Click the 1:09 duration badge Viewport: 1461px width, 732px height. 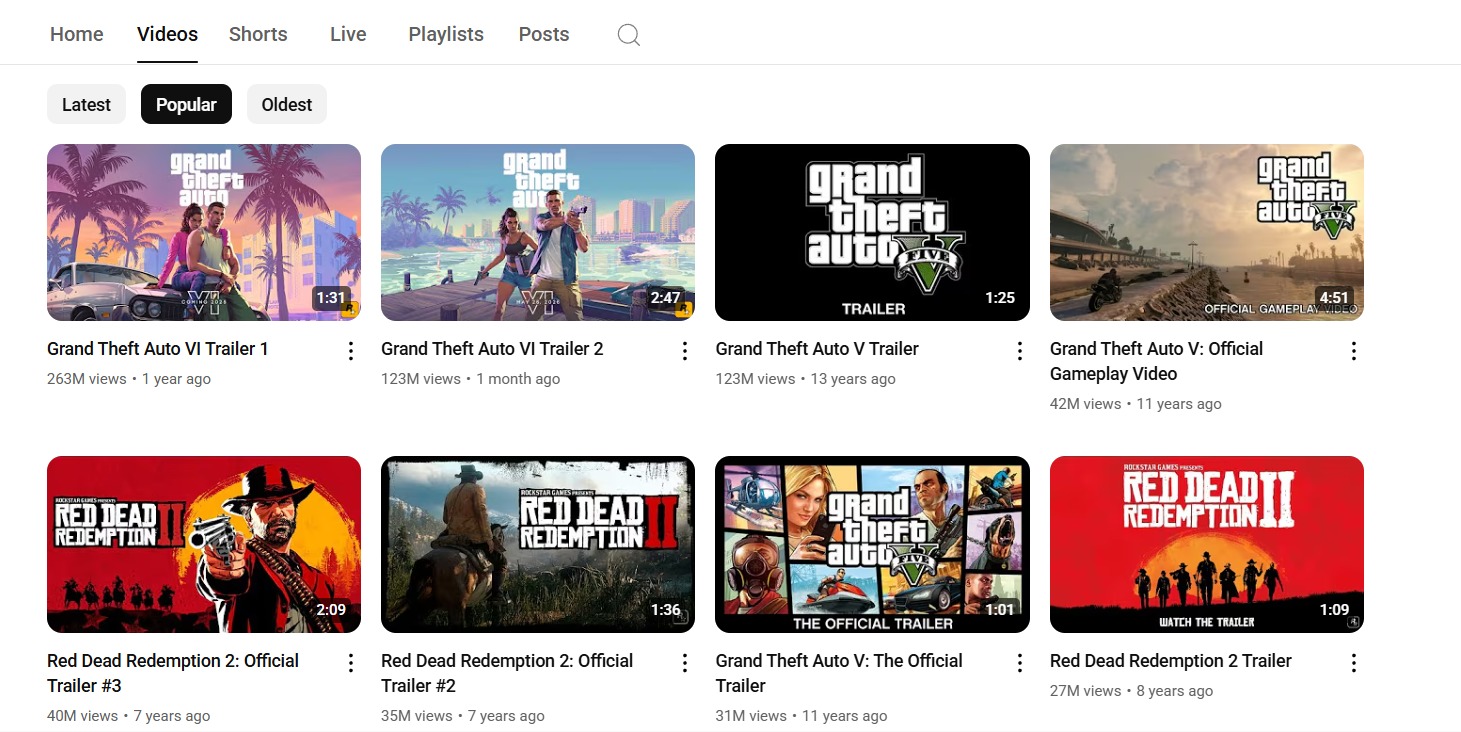tap(1334, 610)
